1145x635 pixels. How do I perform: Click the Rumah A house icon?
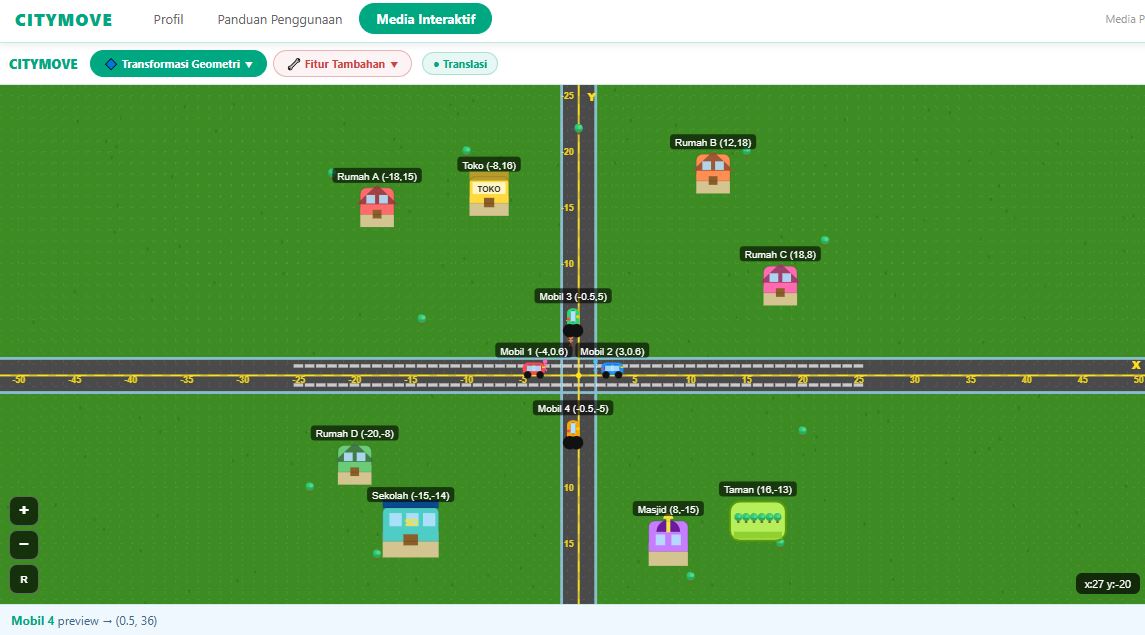377,207
